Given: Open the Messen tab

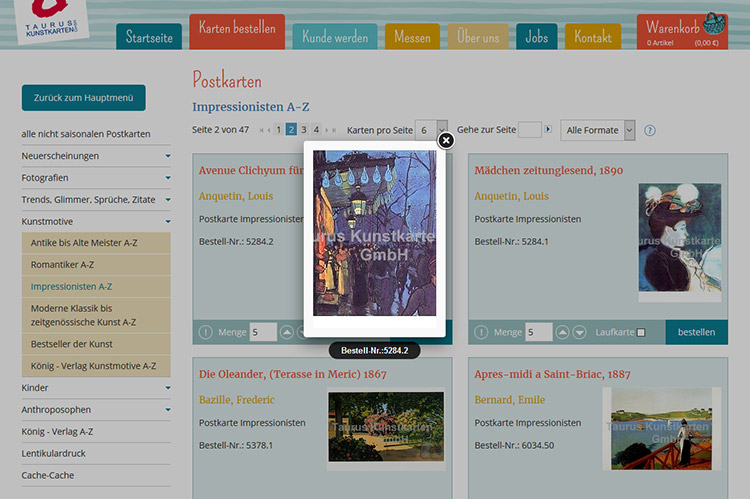Looking at the screenshot, I should [x=412, y=36].
